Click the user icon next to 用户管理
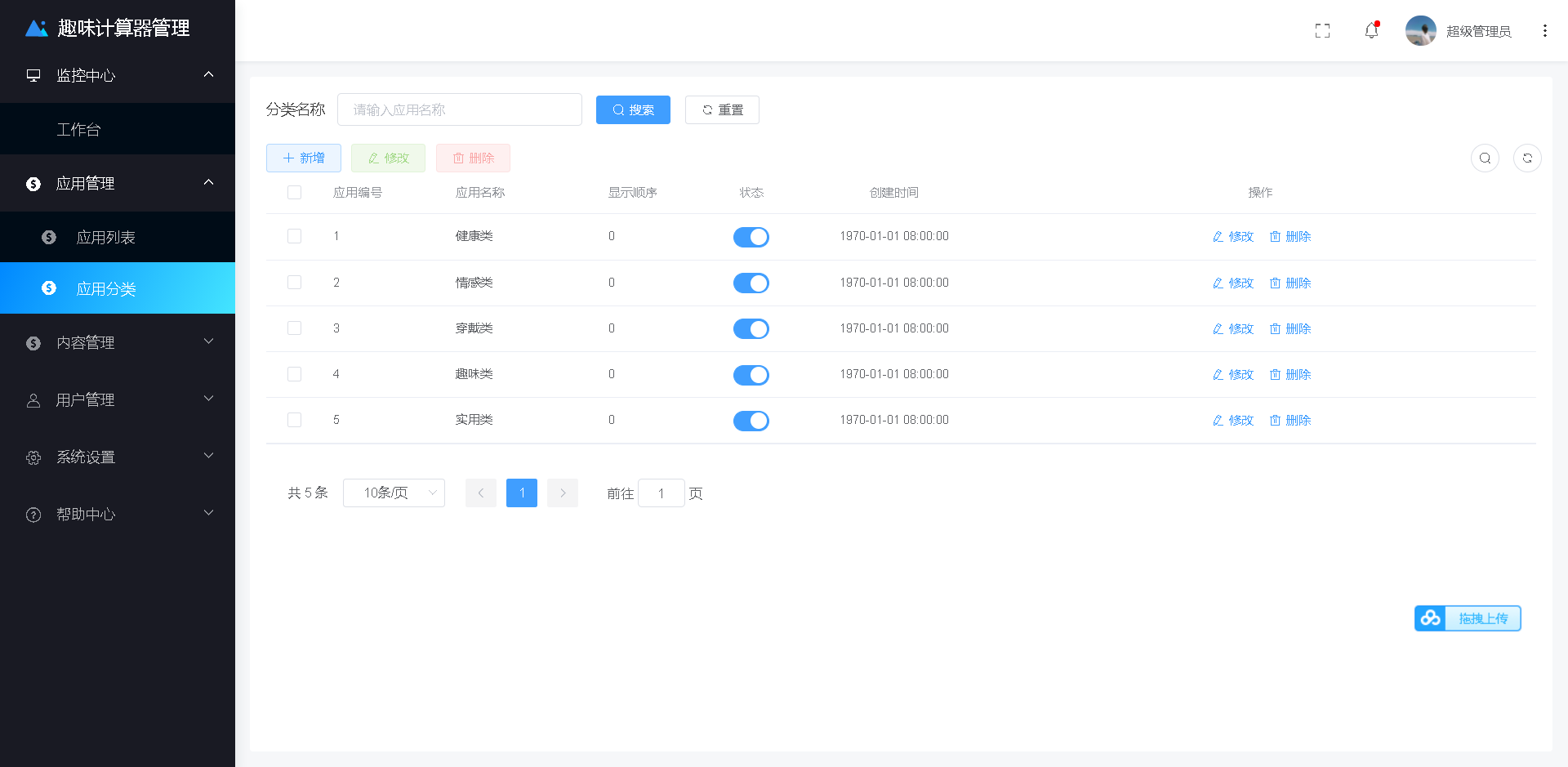 tap(33, 400)
